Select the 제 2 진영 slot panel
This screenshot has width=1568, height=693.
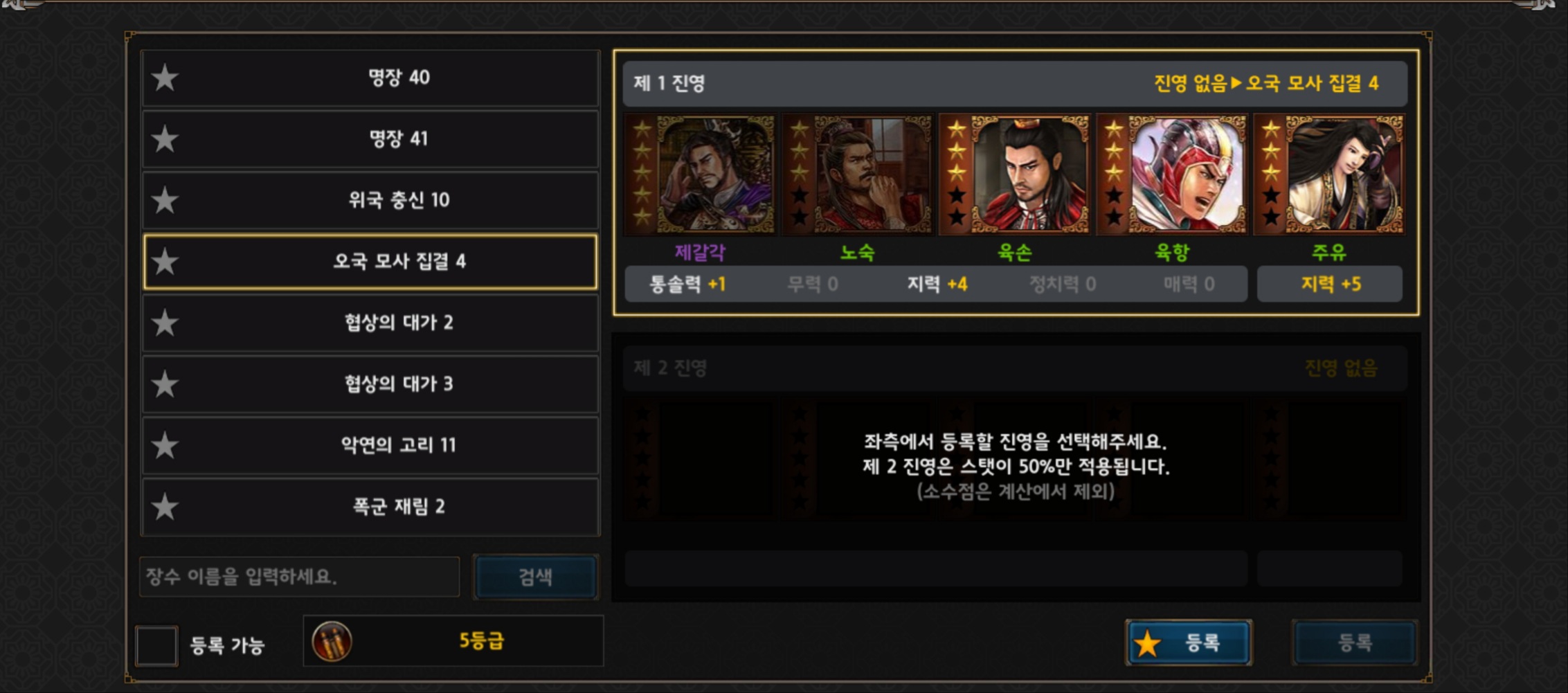point(1016,467)
